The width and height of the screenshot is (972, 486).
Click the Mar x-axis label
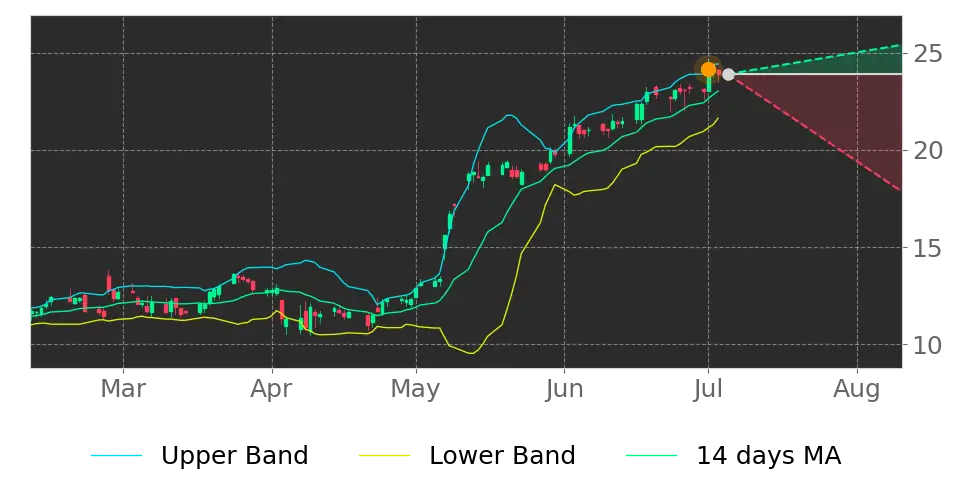click(123, 389)
